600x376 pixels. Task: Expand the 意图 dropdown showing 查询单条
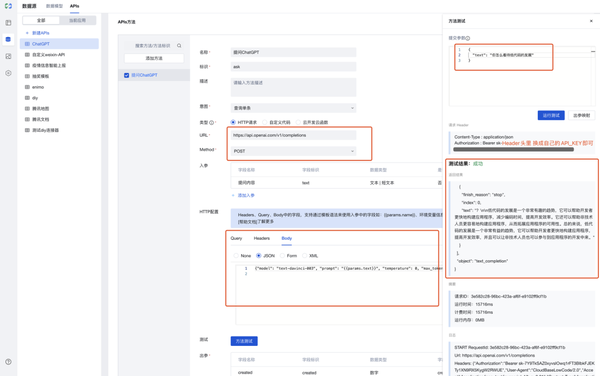coord(293,108)
